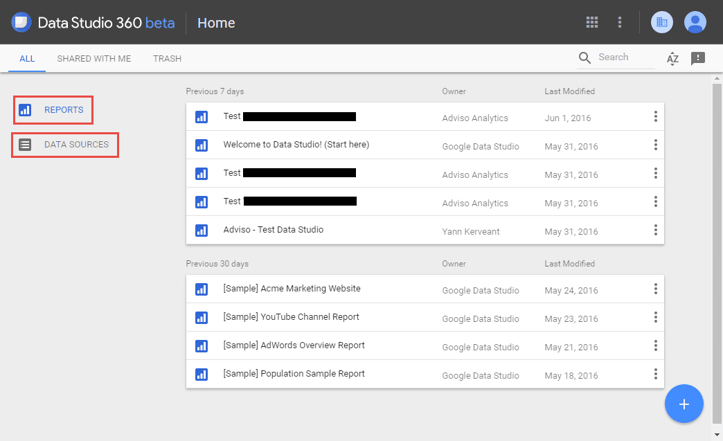
Task: Click the send feedback icon
Action: click(x=698, y=59)
